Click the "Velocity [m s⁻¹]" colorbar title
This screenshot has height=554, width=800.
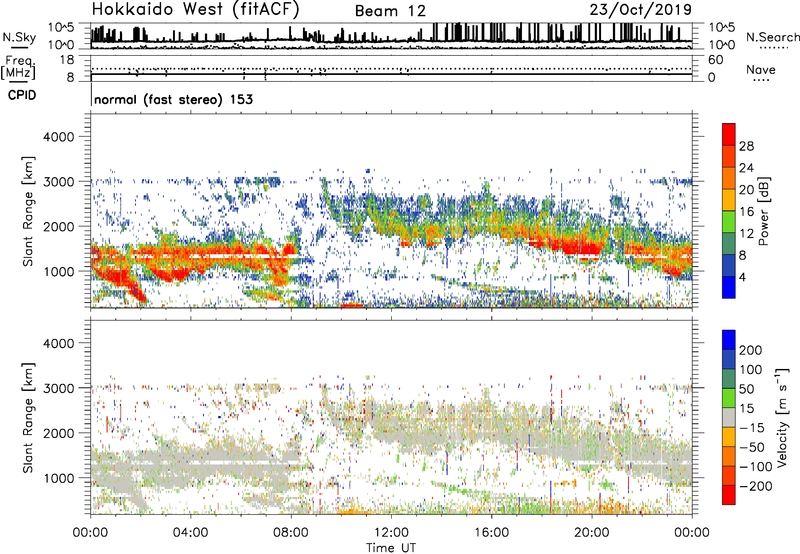(x=782, y=417)
